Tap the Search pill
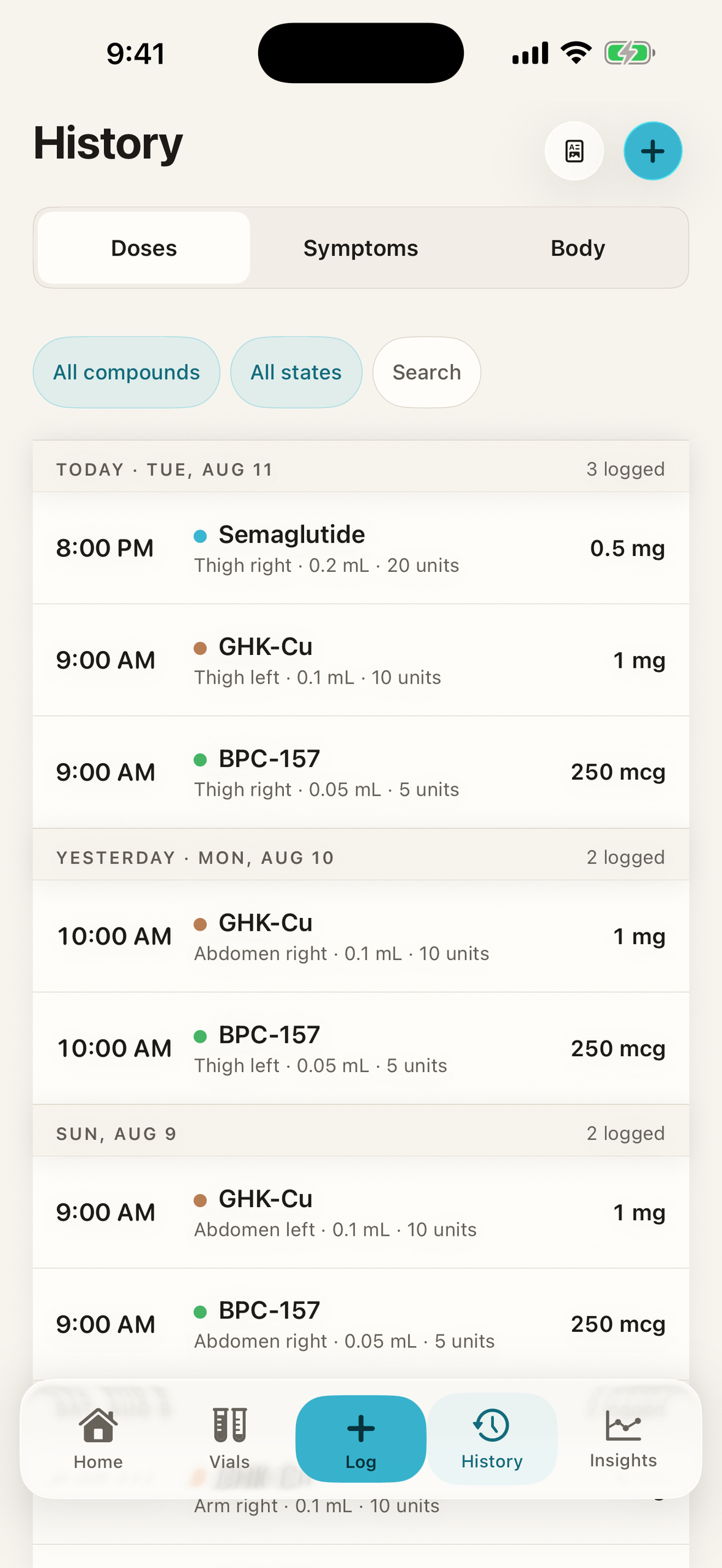722x1568 pixels. pyautogui.click(x=426, y=372)
